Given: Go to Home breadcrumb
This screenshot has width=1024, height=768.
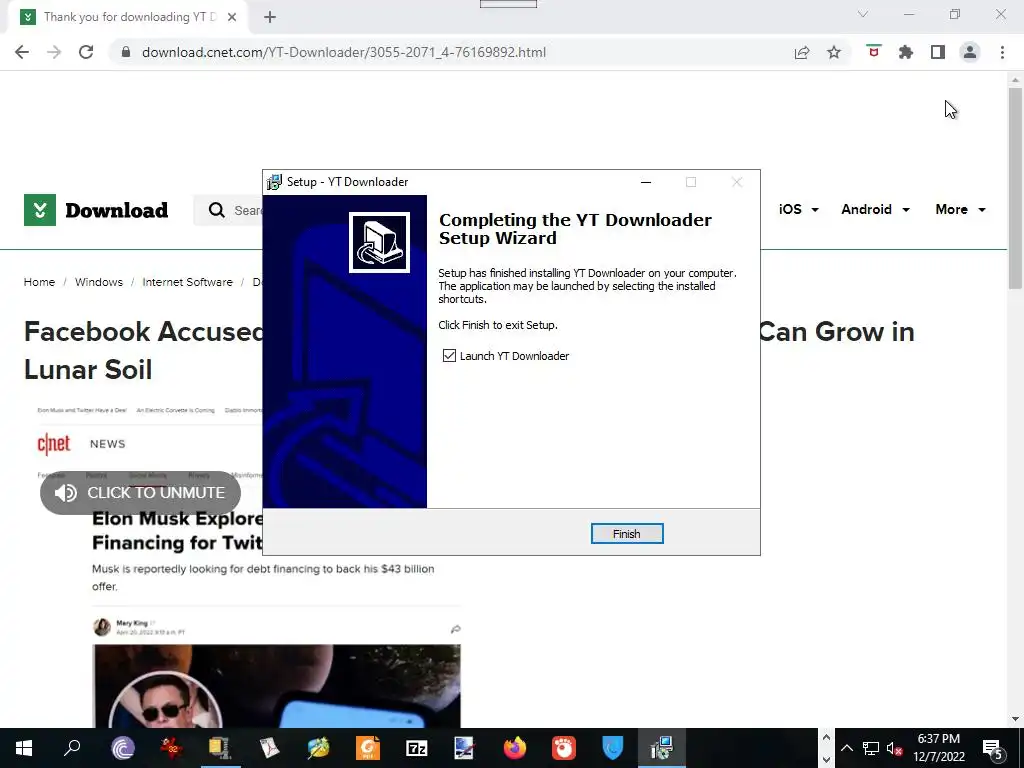Looking at the screenshot, I should point(39,282).
